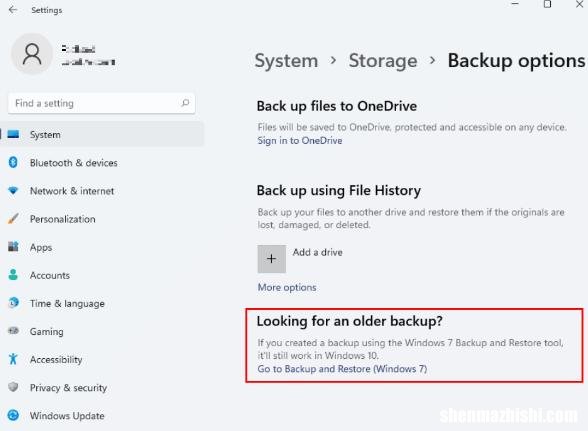The width and height of the screenshot is (588, 431).
Task: Click the Gaming controller icon
Action: coord(13,331)
